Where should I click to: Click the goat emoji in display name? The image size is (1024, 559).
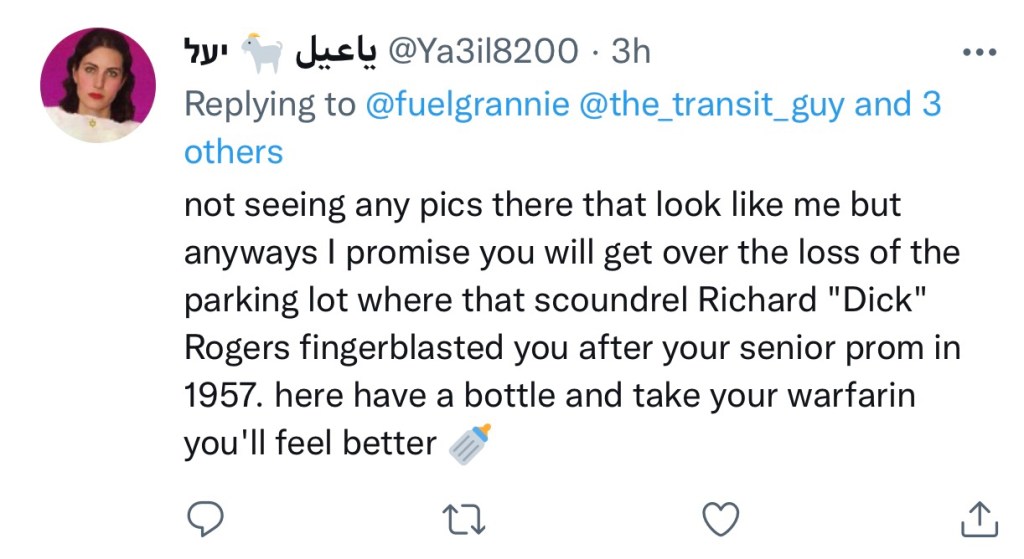click(265, 52)
